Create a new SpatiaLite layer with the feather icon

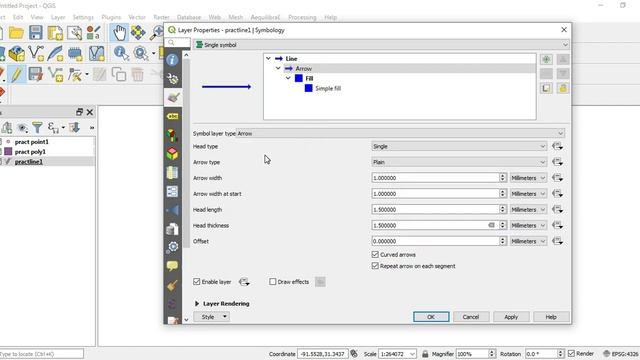coord(55,53)
